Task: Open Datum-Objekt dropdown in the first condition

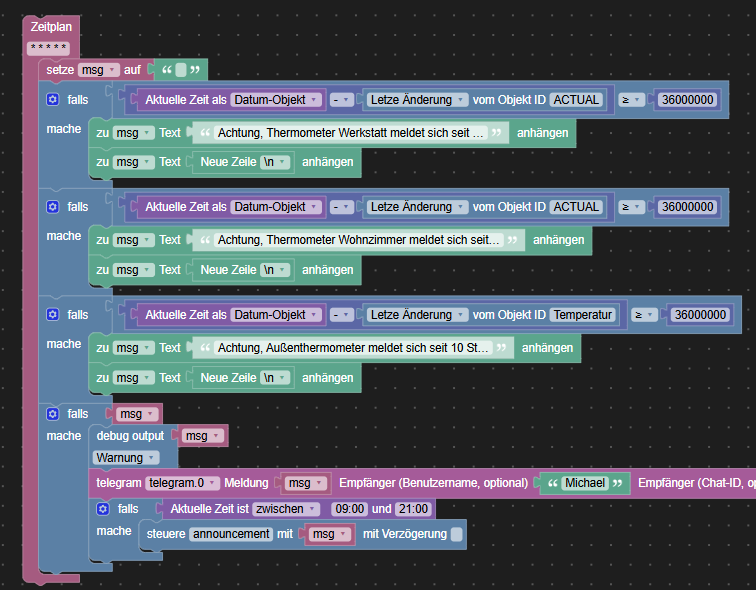Action: pyautogui.click(x=275, y=100)
